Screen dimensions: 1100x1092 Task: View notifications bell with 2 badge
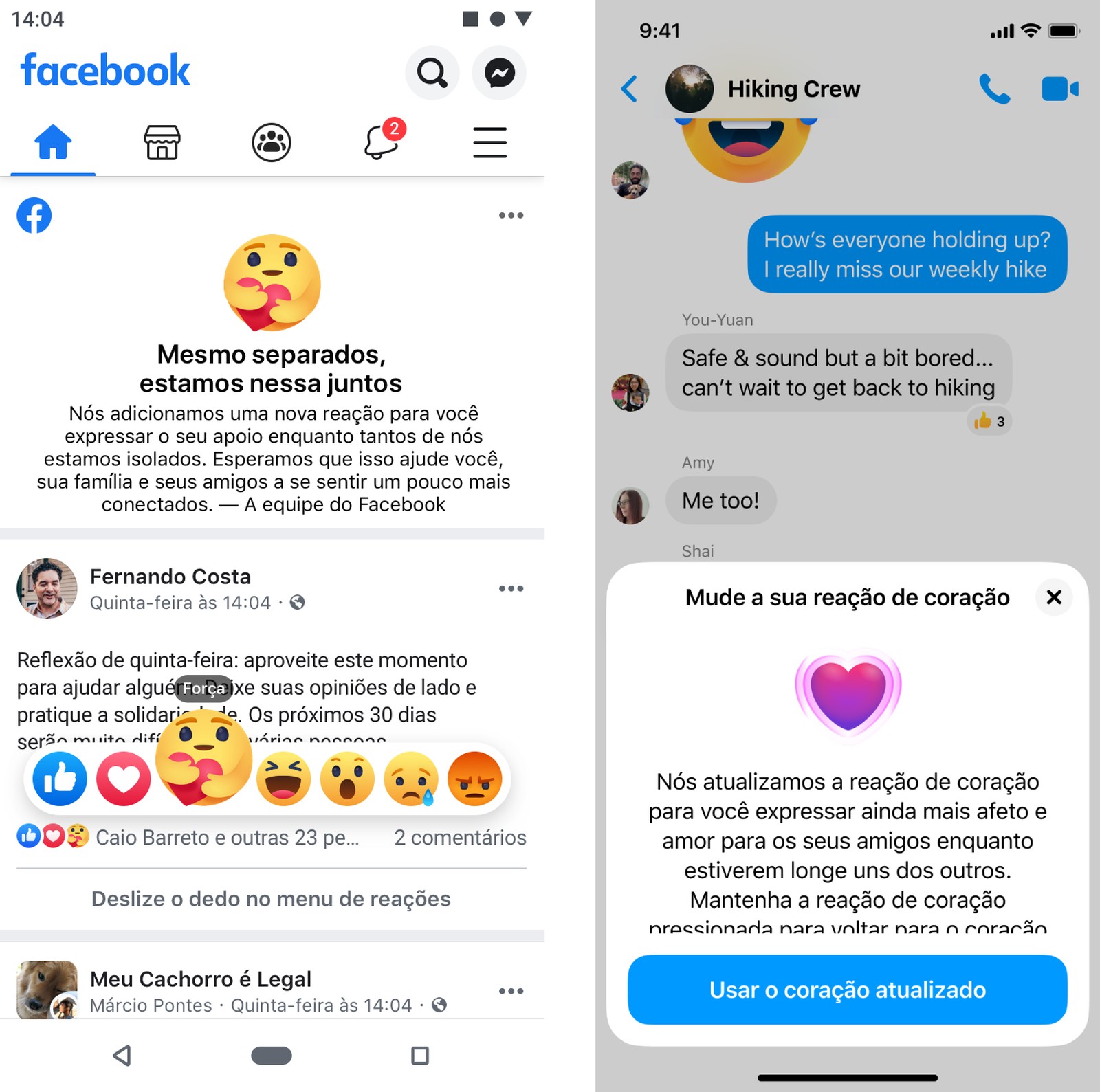click(382, 140)
